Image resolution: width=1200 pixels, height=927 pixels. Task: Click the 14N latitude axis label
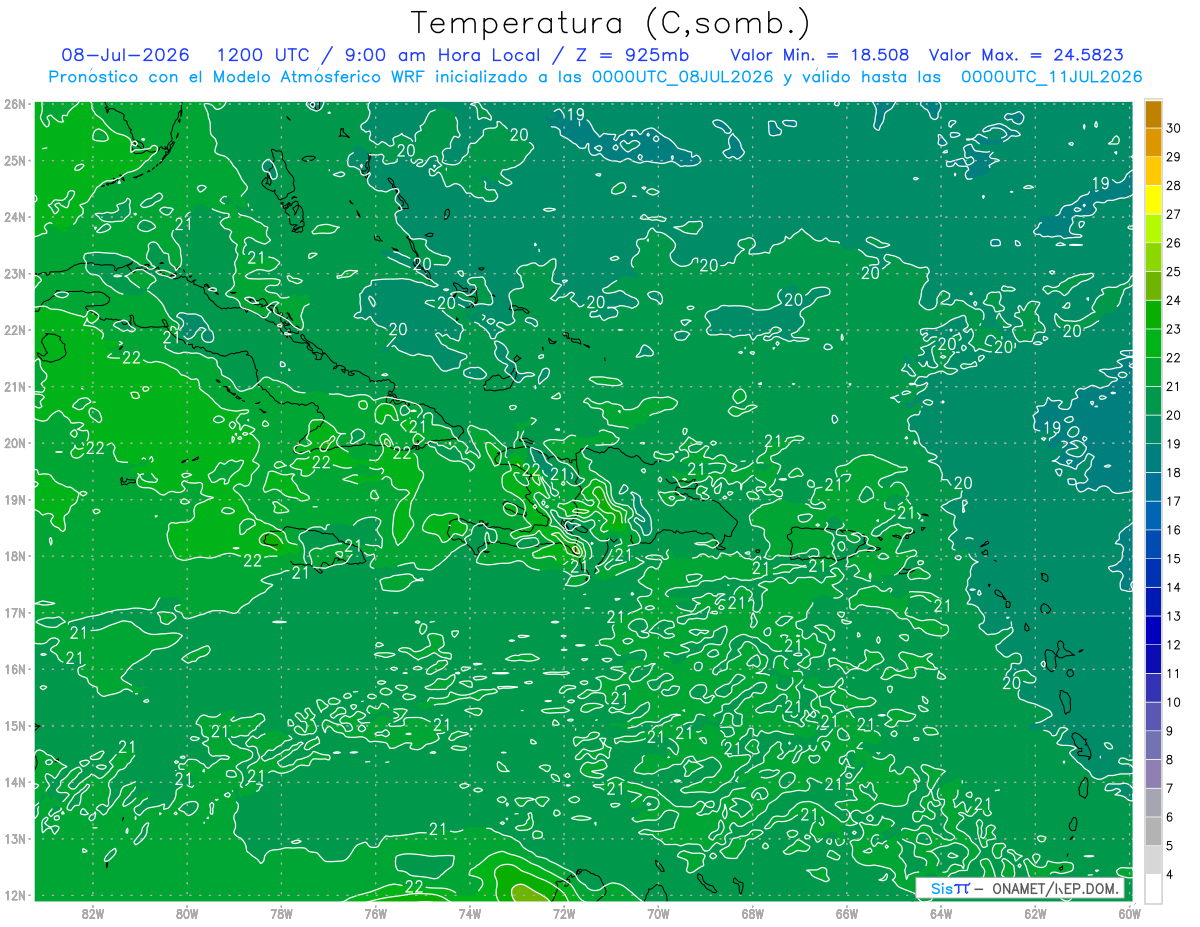[x=14, y=782]
